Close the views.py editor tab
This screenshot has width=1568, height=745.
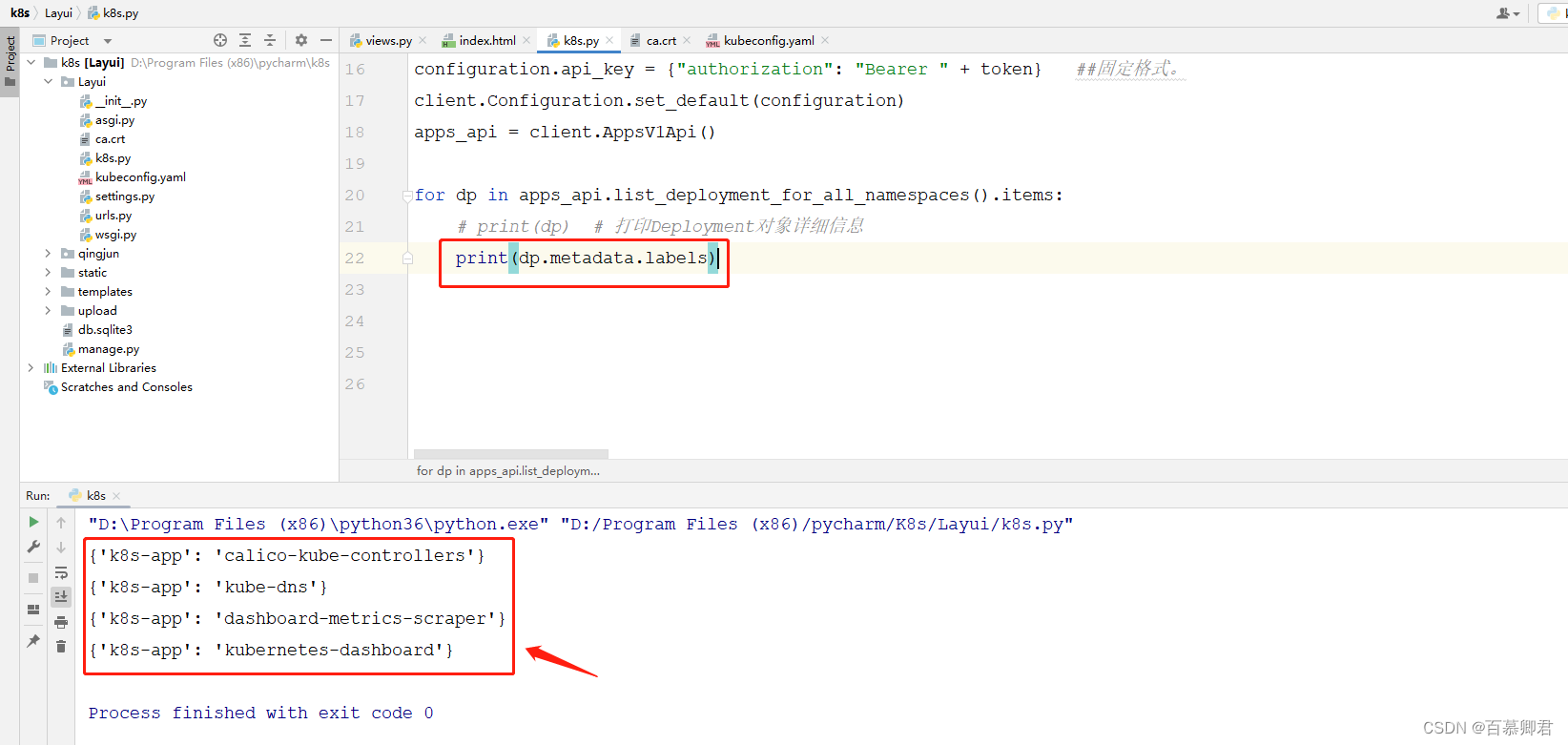coord(423,40)
